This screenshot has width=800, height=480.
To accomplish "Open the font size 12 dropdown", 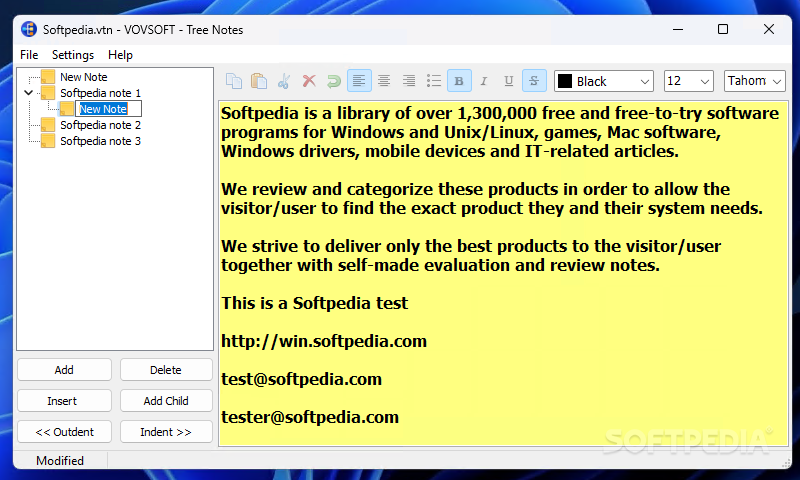I will pyautogui.click(x=688, y=81).
